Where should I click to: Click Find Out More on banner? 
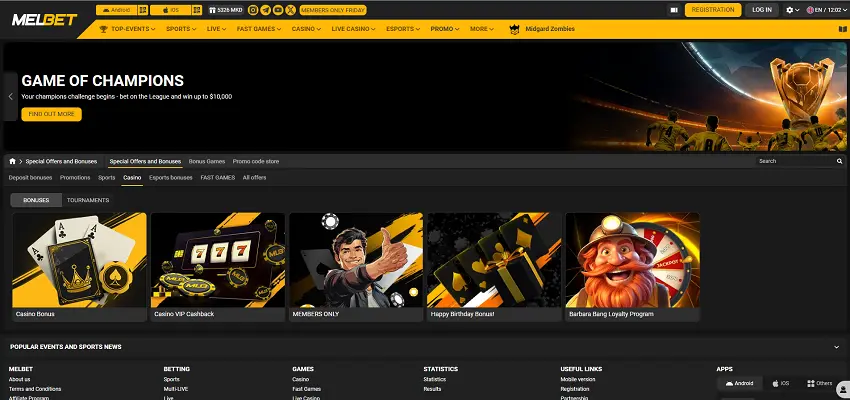point(51,114)
